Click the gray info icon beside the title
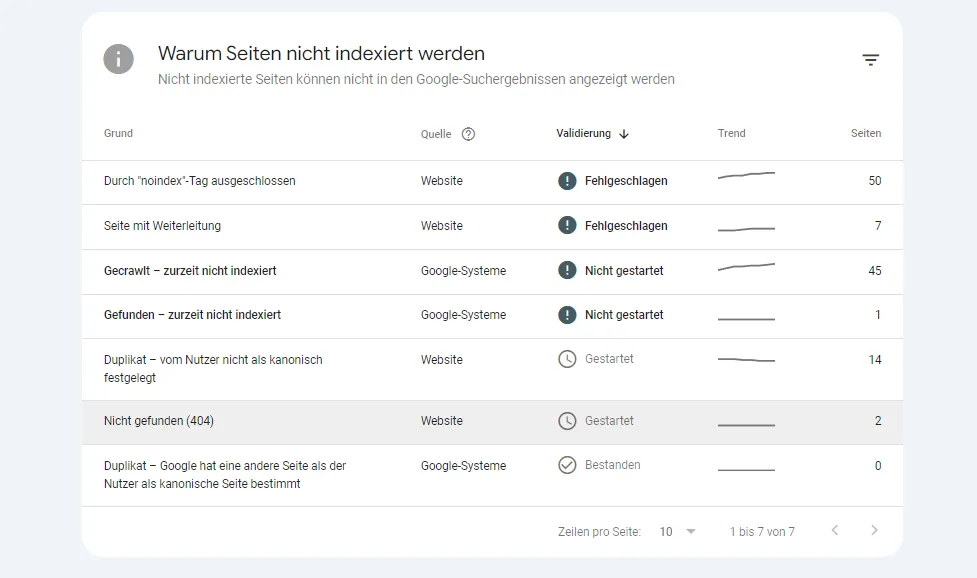The width and height of the screenshot is (977, 578). click(118, 59)
